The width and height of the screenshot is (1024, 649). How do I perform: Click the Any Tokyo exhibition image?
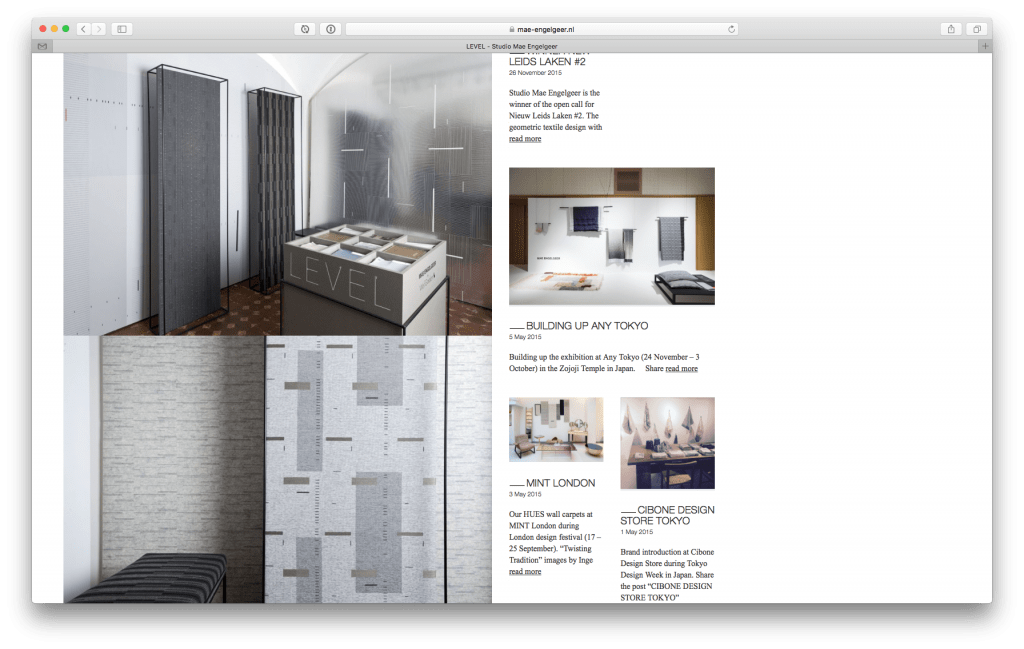tap(611, 236)
